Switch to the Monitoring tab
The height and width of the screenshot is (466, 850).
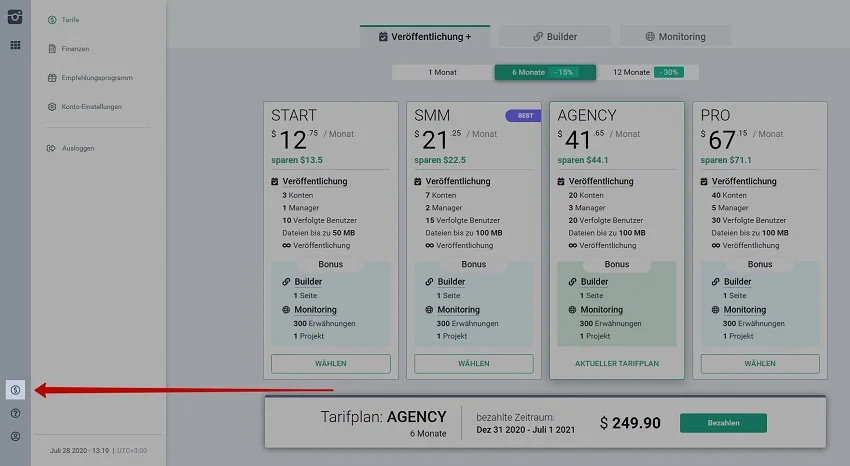pyautogui.click(x=675, y=37)
